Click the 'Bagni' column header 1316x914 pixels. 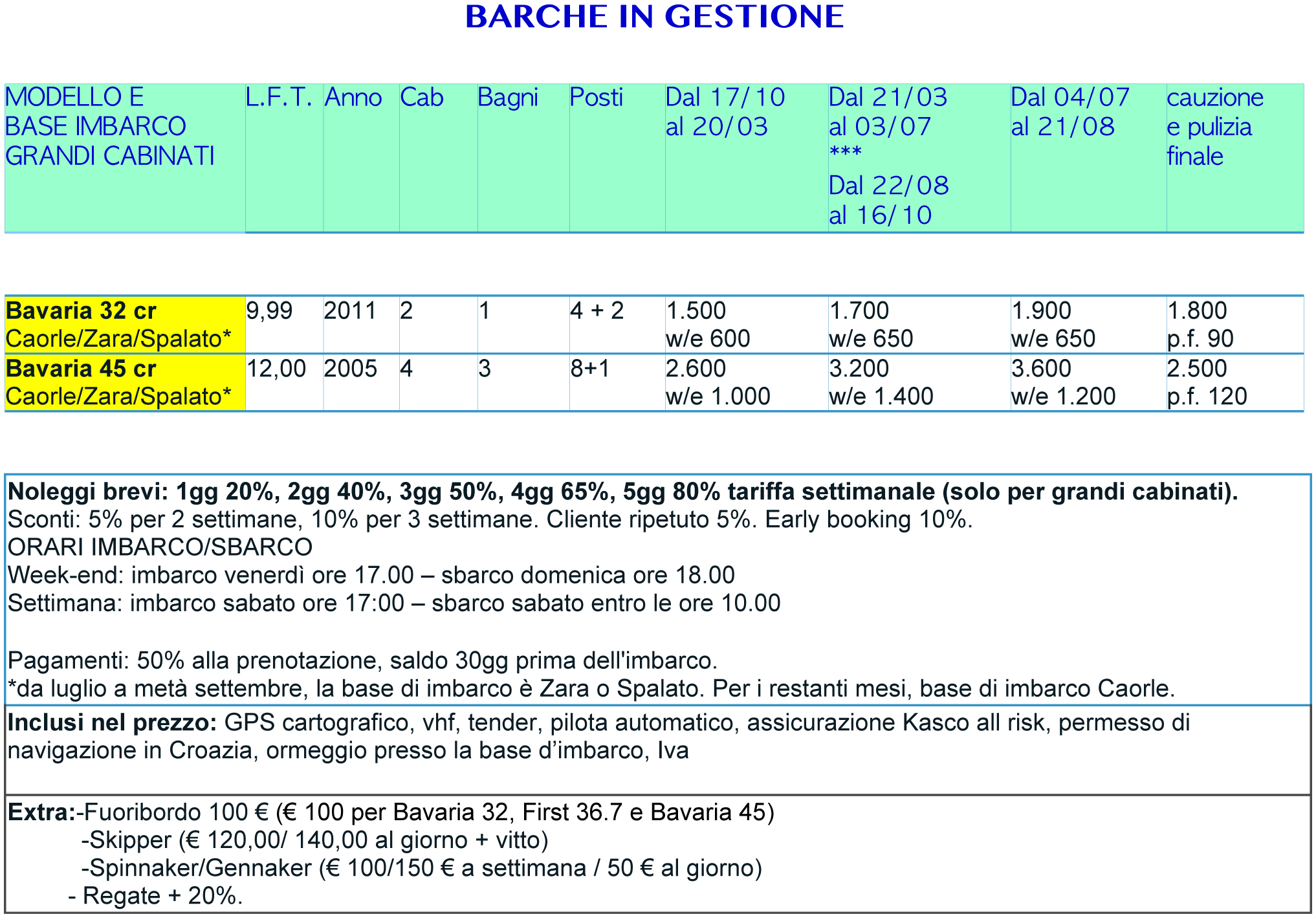point(508,98)
